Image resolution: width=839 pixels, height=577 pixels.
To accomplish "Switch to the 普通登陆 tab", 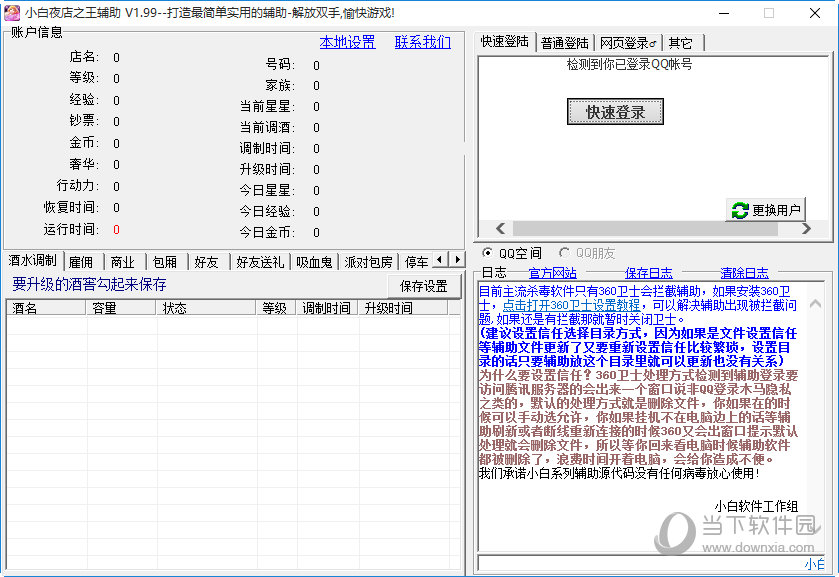I will click(565, 43).
